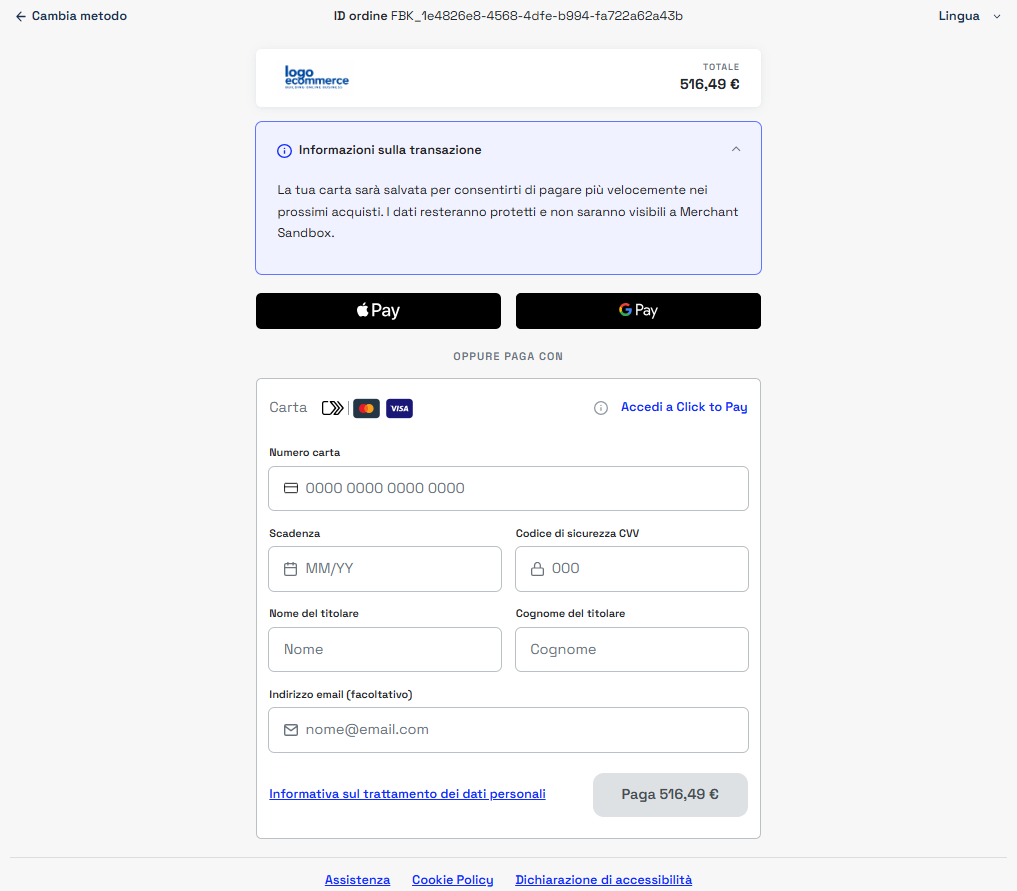This screenshot has width=1017, height=891.
Task: Go back via Cambia metodo arrow
Action: (21, 16)
